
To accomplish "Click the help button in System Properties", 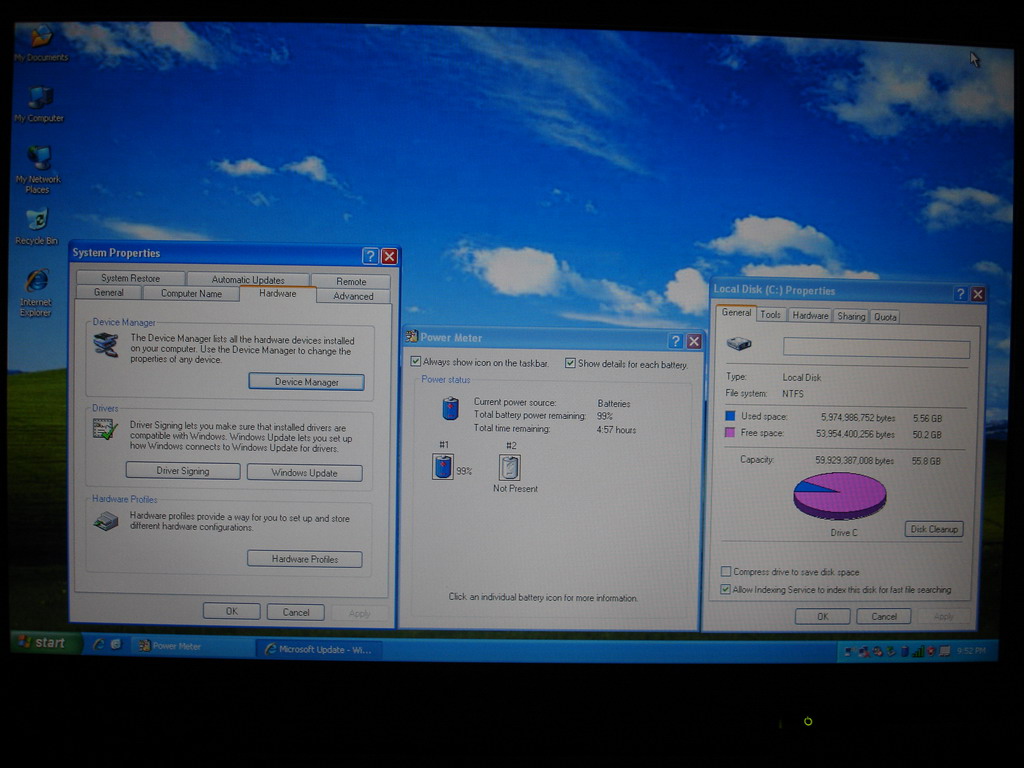I will tap(370, 256).
